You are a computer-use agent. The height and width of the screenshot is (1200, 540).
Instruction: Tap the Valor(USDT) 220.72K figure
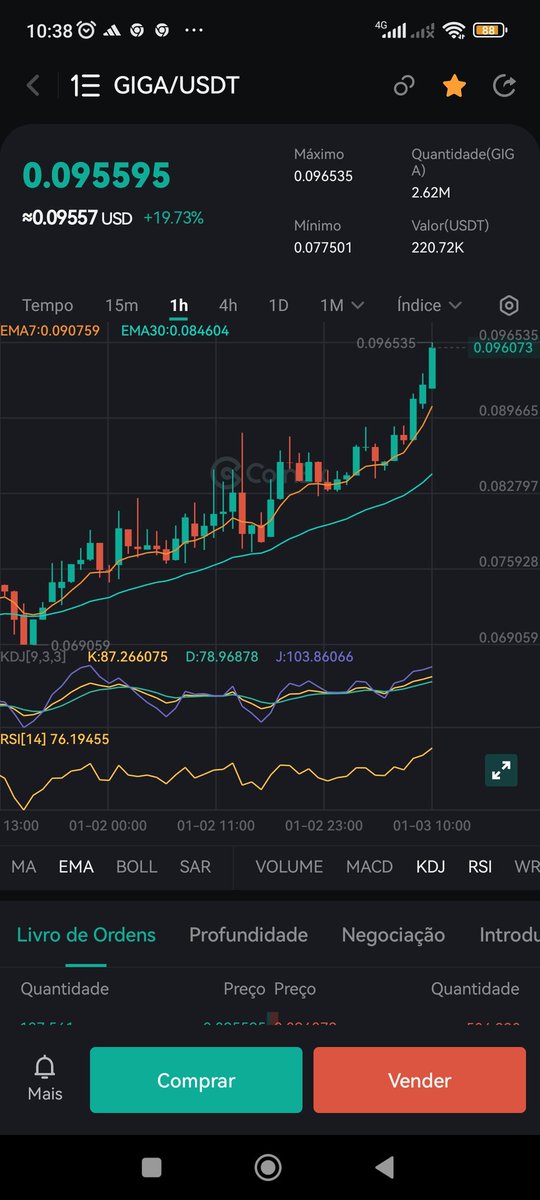[437, 247]
